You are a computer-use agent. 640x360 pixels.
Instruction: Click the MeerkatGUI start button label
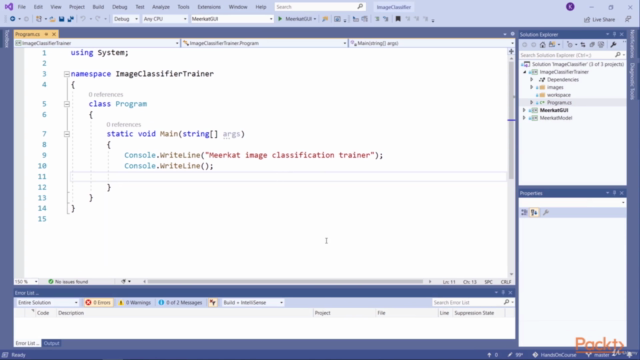298,19
